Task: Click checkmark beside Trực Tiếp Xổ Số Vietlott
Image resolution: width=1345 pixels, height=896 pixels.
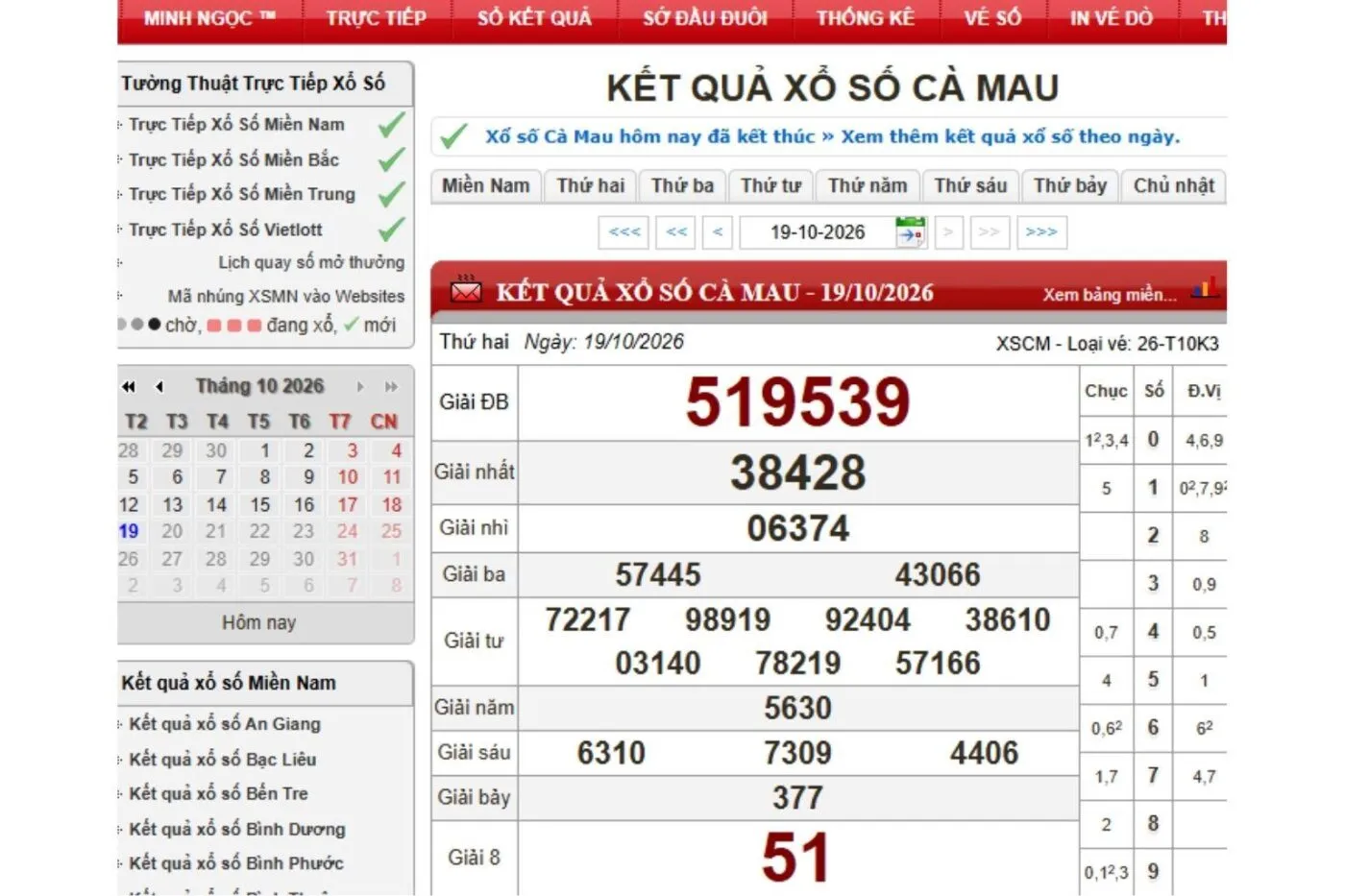Action: (391, 230)
